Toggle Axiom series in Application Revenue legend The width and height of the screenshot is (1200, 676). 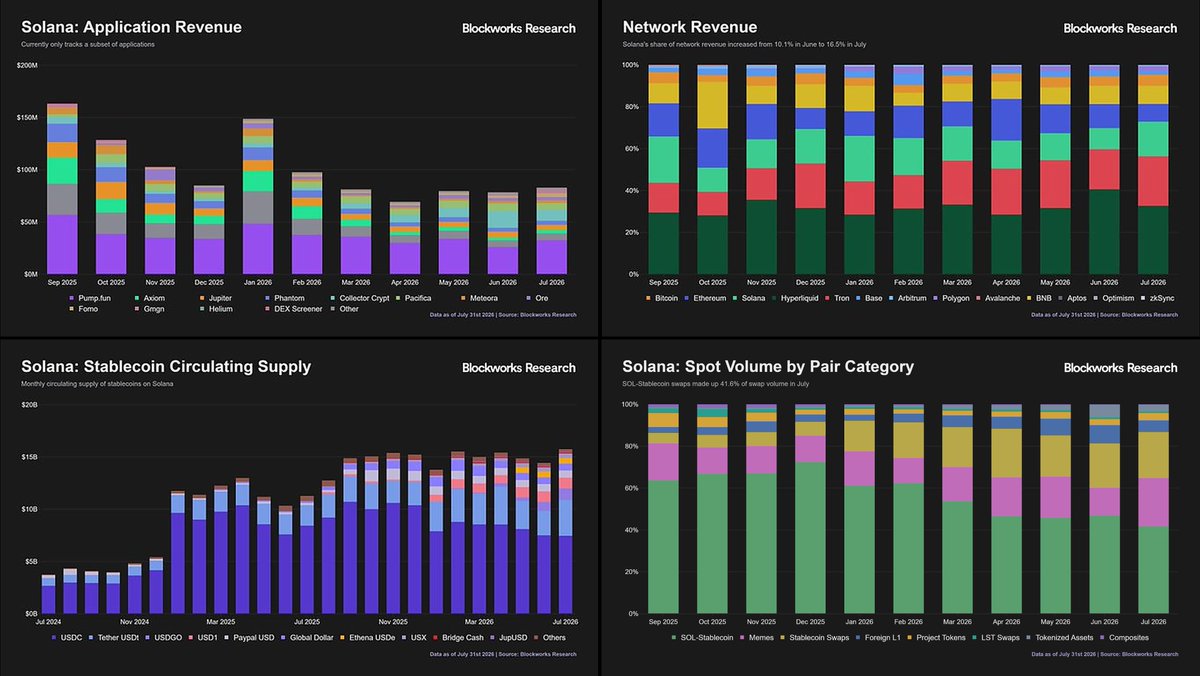point(149,298)
